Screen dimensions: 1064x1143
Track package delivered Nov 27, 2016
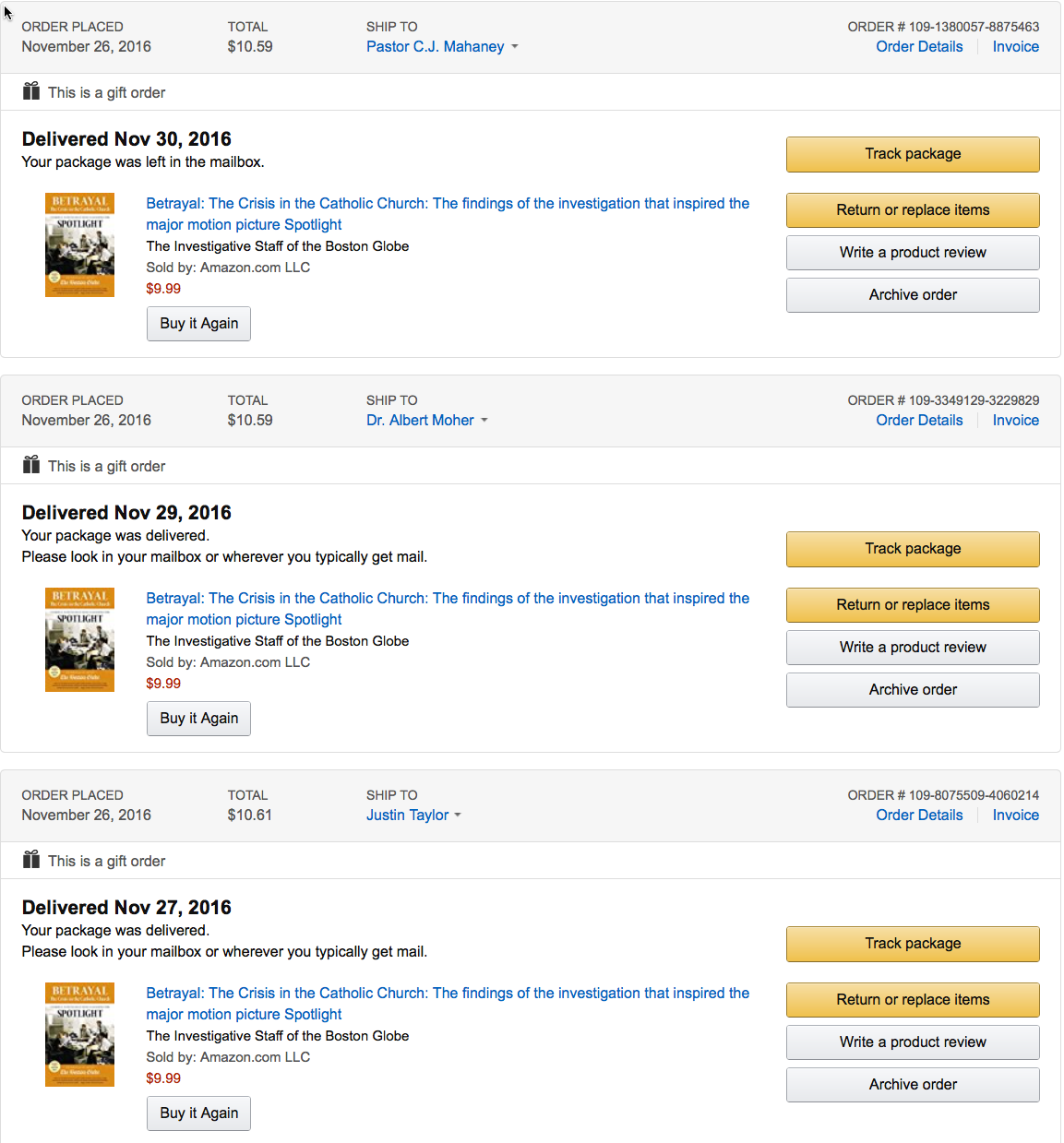[x=913, y=944]
